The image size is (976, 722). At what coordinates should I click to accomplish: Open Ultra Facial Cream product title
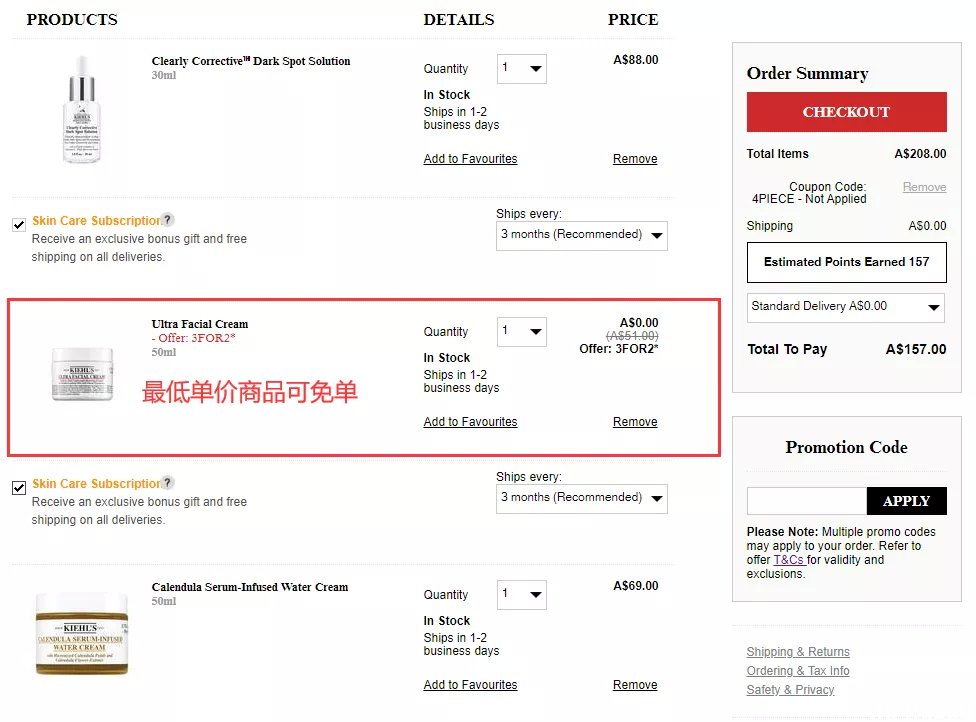200,324
